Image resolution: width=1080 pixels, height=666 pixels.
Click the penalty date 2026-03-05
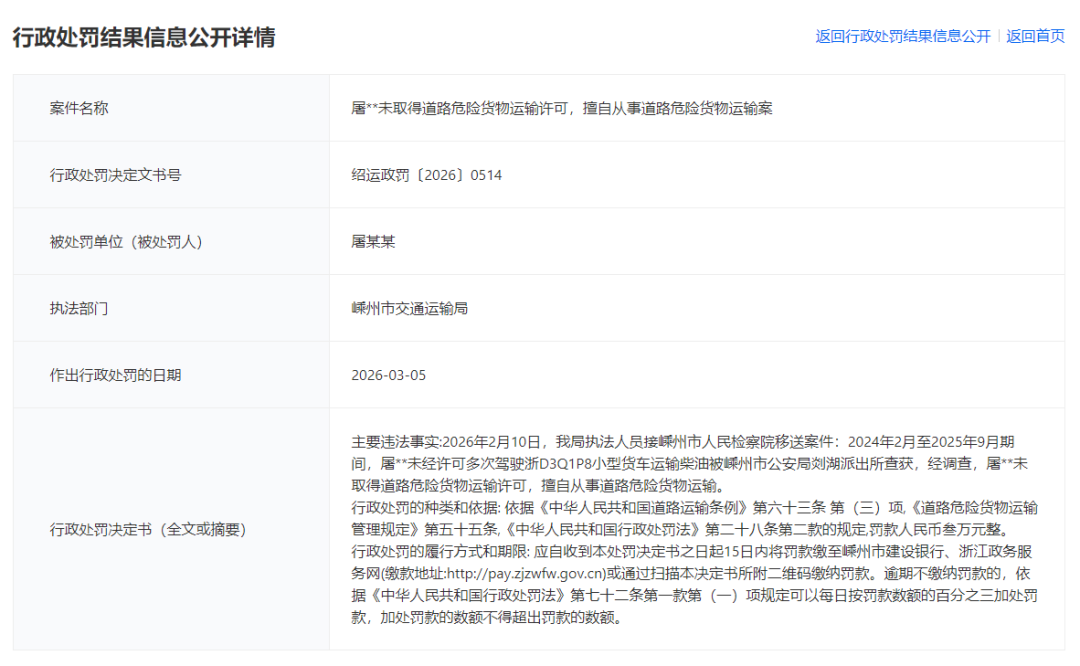[388, 375]
